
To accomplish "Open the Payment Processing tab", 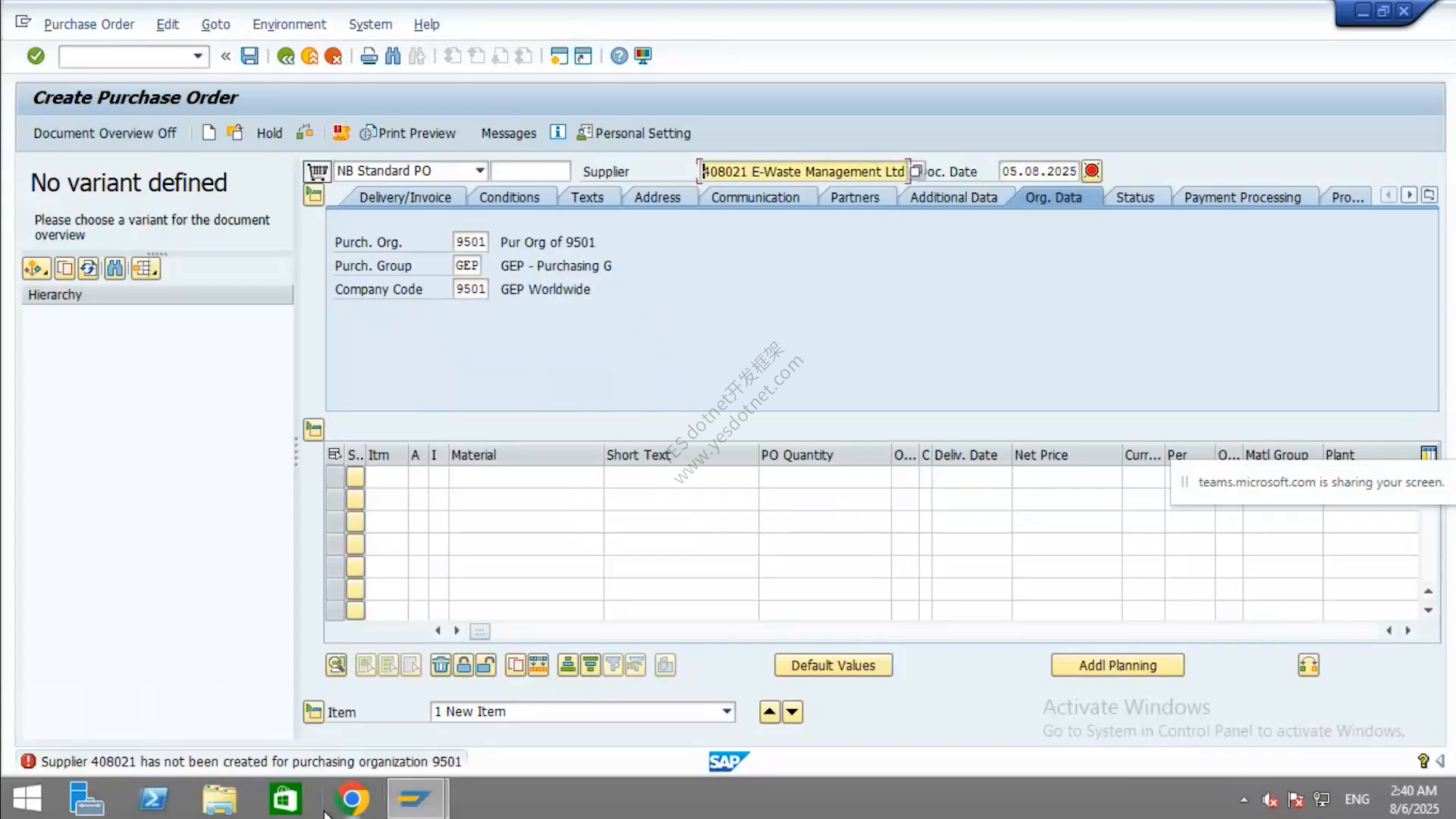I will pos(1242,197).
